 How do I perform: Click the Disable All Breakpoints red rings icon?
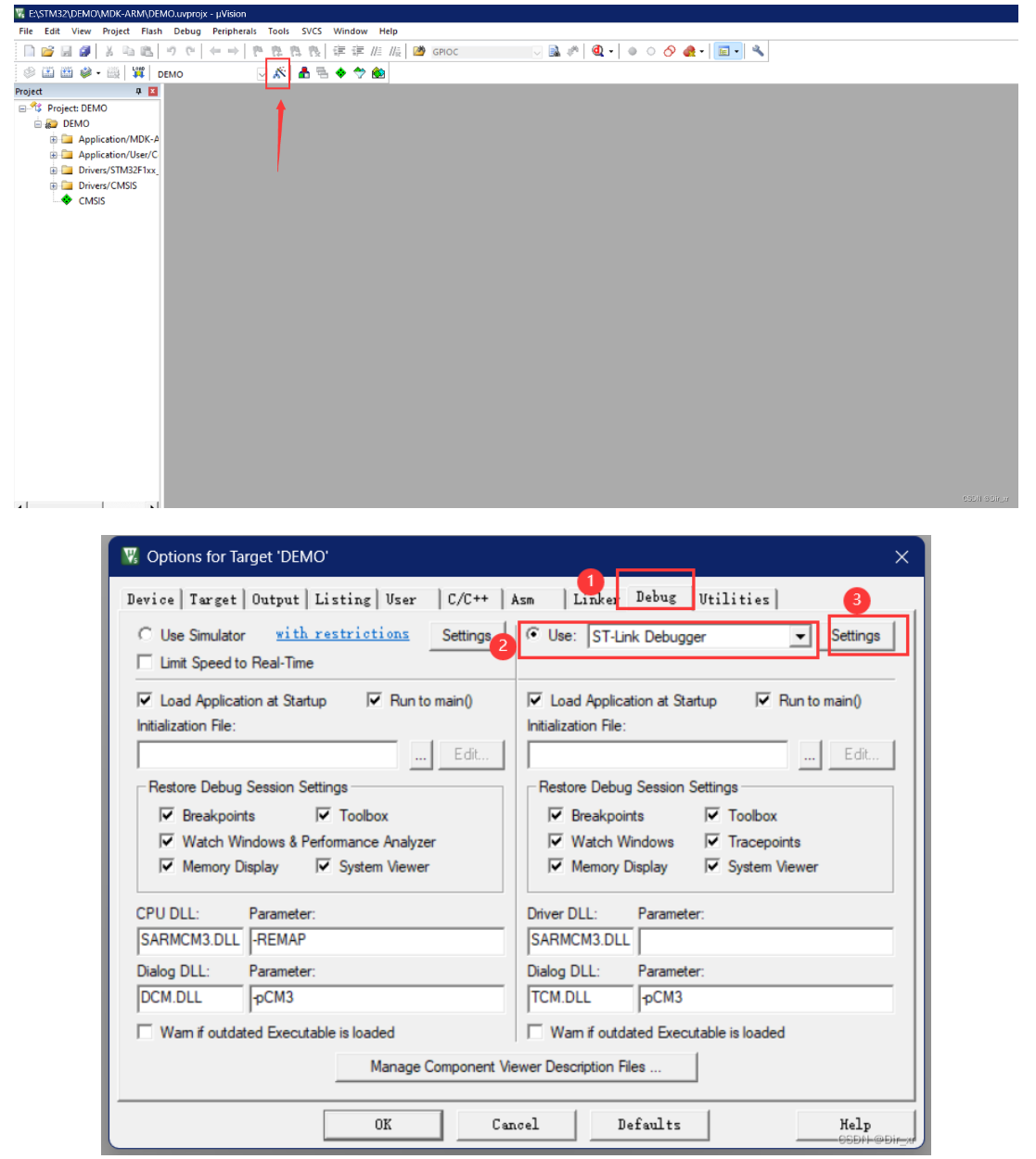670,51
